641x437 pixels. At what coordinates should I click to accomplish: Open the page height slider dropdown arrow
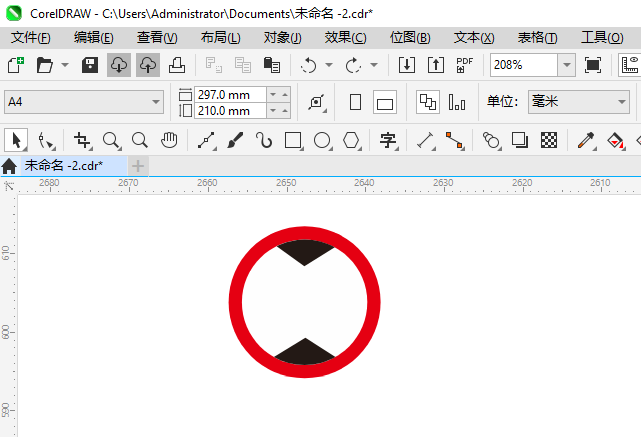(273, 111)
